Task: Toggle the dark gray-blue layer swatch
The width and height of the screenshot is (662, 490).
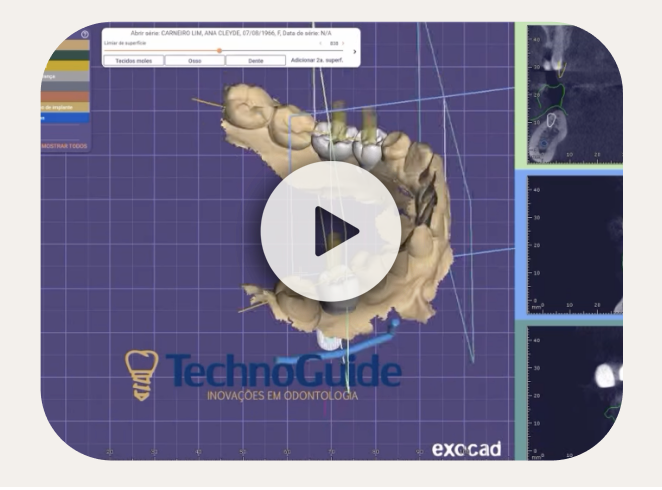Action: [x=65, y=86]
